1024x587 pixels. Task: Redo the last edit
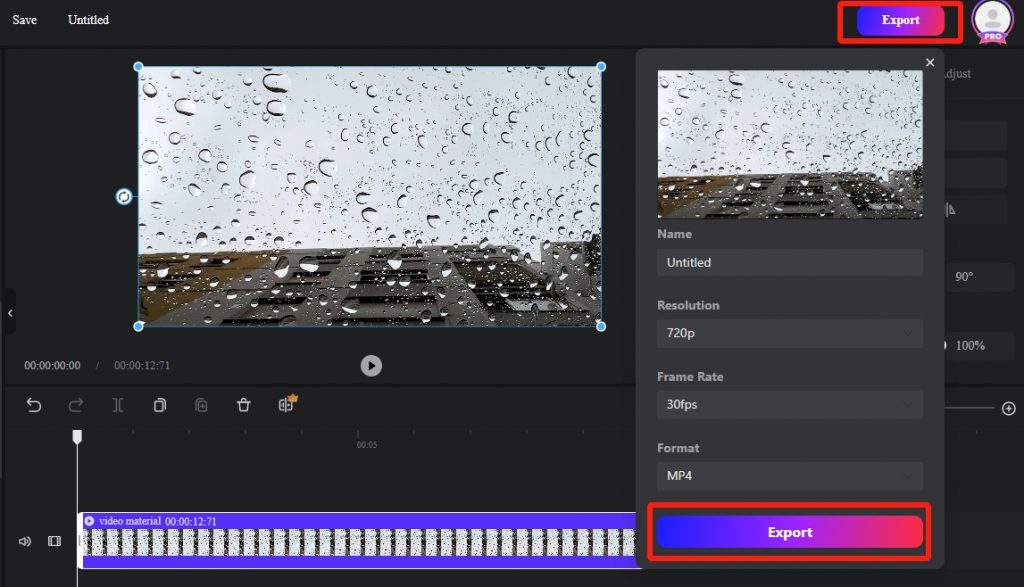pos(76,405)
